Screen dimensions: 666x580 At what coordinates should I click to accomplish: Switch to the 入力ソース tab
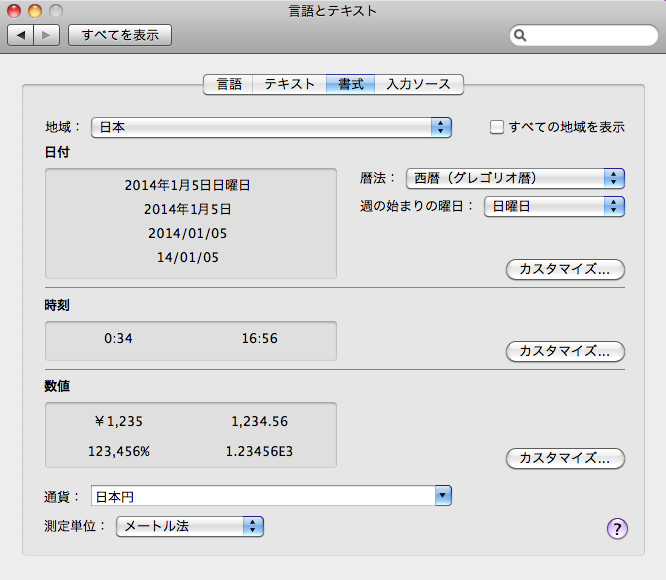coord(419,84)
